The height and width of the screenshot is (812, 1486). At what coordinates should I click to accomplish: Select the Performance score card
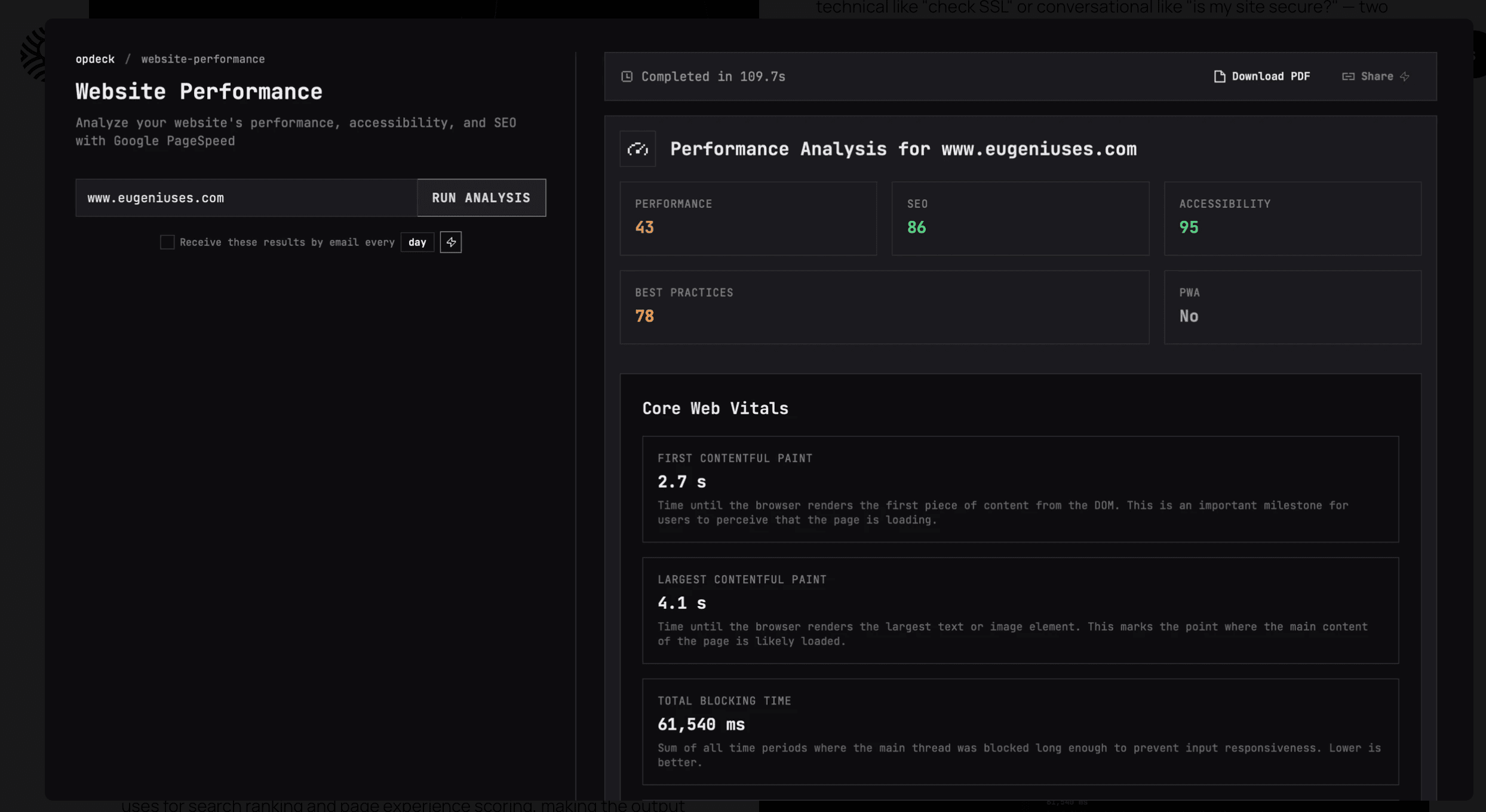[748, 219]
